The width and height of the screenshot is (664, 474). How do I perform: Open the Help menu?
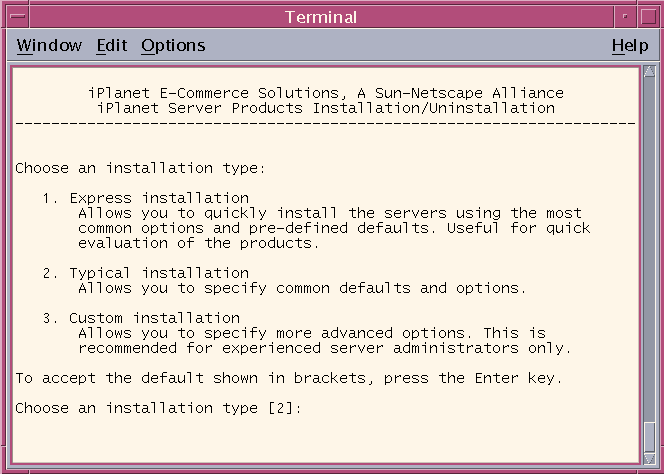click(x=630, y=45)
